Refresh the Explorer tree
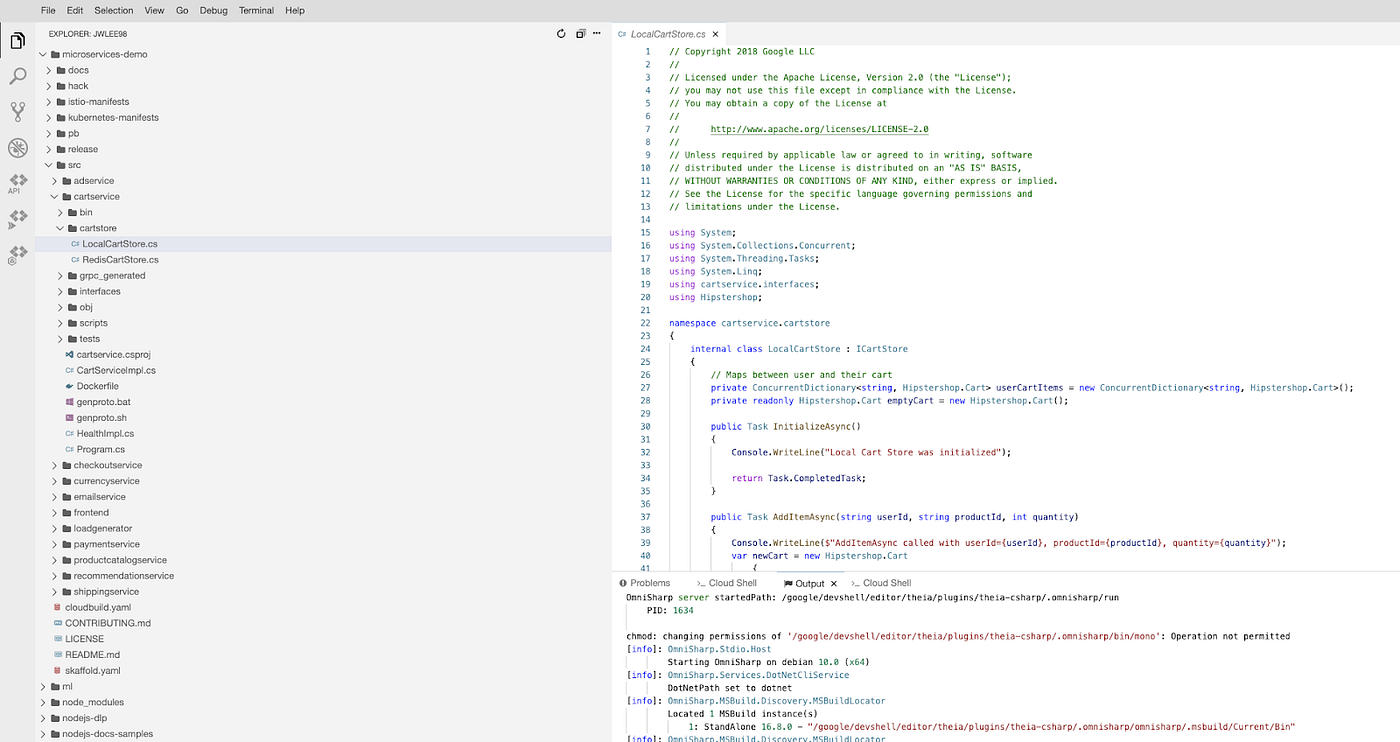Screen dimensions: 1400x742 561,34
